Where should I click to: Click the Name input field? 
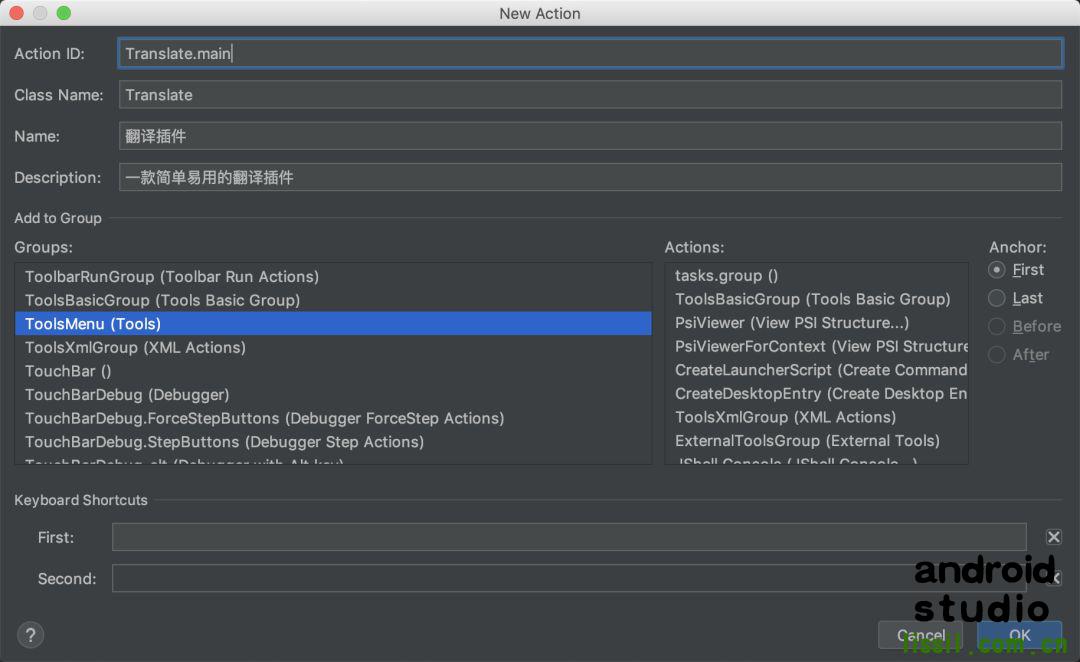coord(590,136)
